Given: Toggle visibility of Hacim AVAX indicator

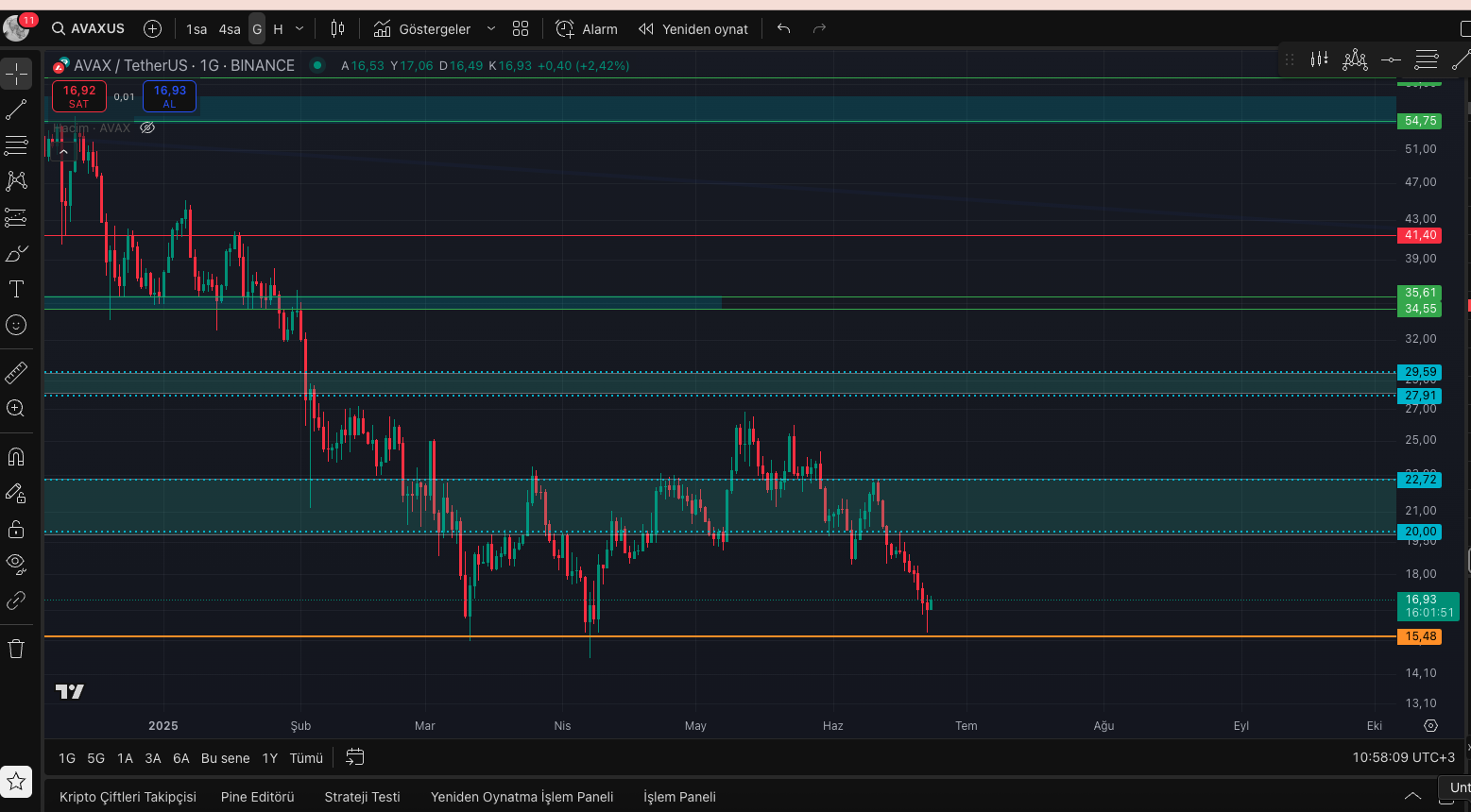Looking at the screenshot, I should pos(147,127).
